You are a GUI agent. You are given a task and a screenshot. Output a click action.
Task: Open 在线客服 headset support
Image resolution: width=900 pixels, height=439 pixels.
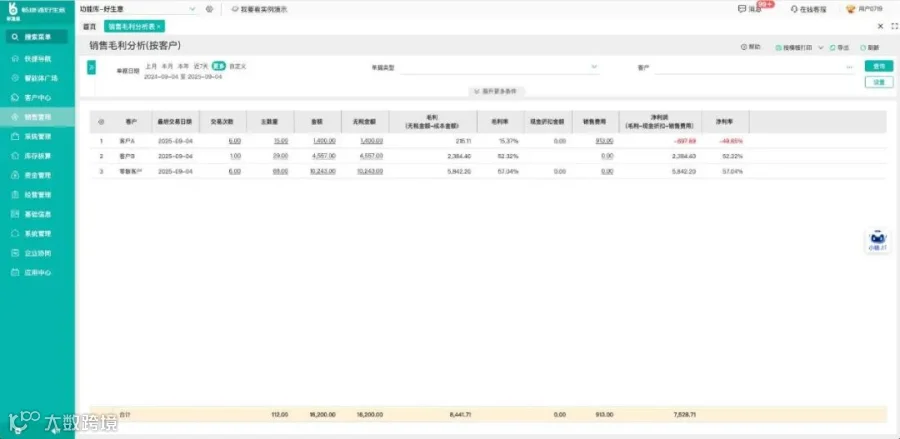808,9
